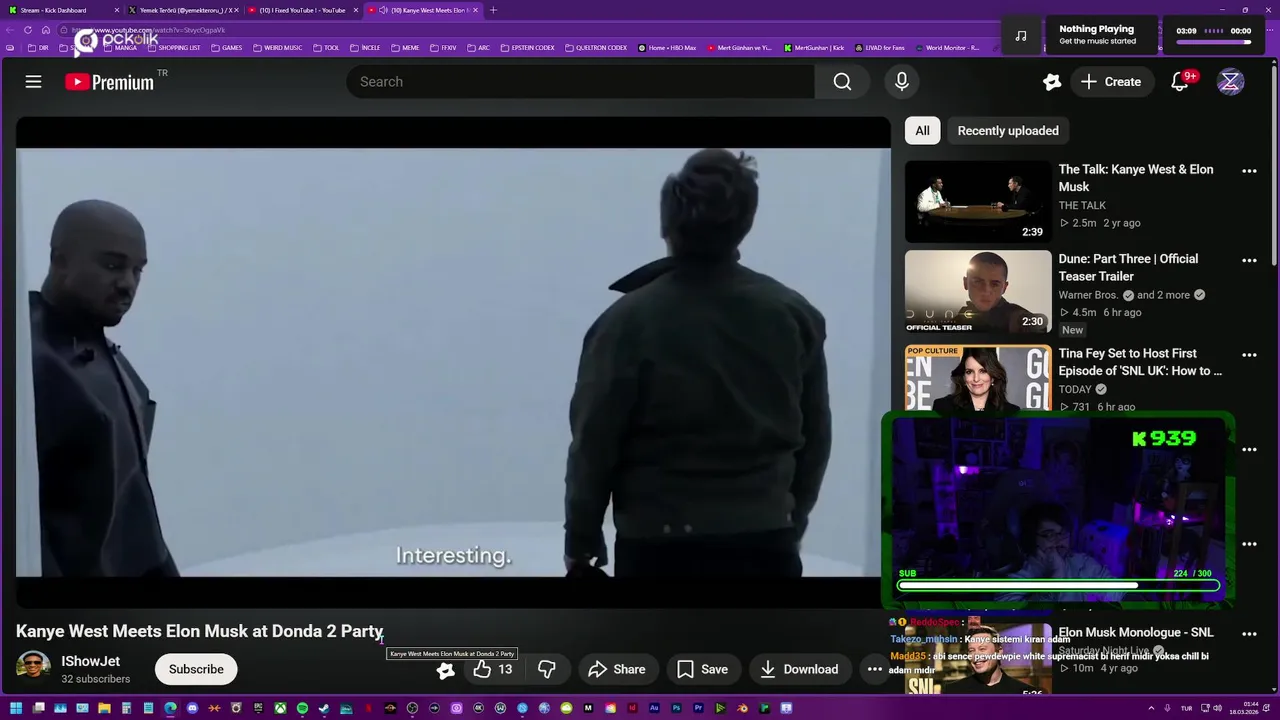Open options for Elon Musk Monologue video
This screenshot has height=720, width=1280.
click(1249, 634)
